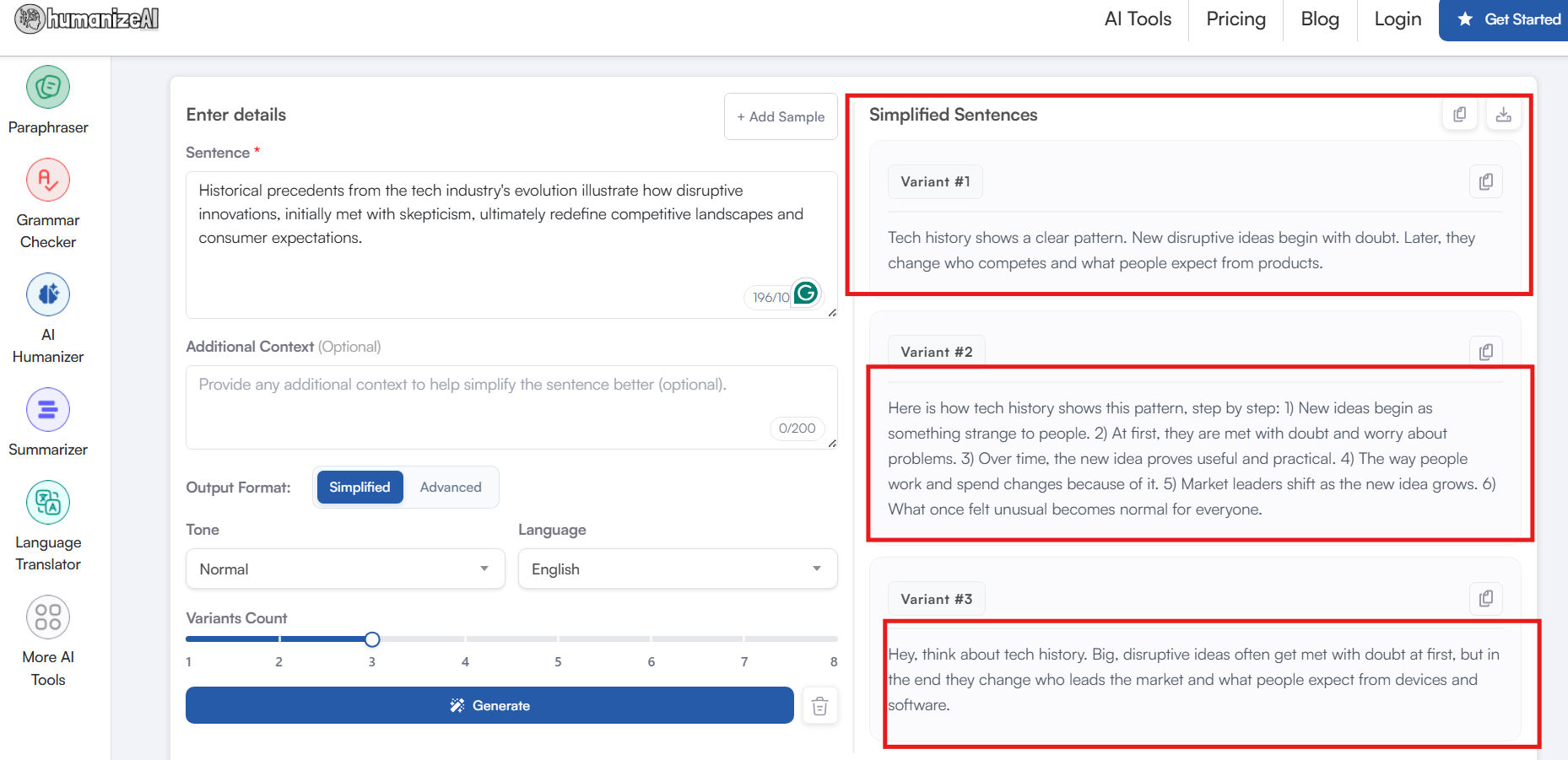Download the simplified sentences
The height and width of the screenshot is (760, 1568).
[1503, 115]
